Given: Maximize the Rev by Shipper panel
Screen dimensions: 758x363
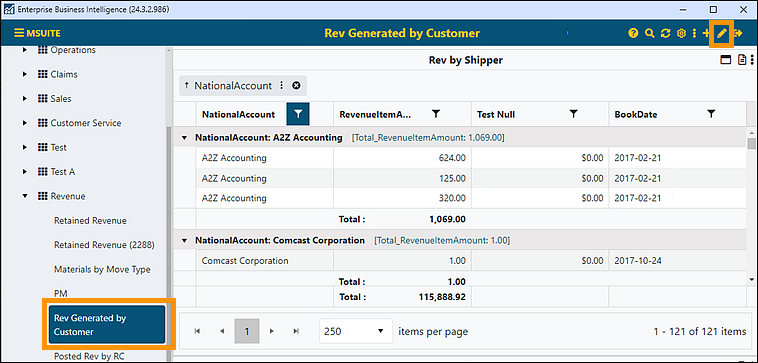Looking at the screenshot, I should pos(726,60).
